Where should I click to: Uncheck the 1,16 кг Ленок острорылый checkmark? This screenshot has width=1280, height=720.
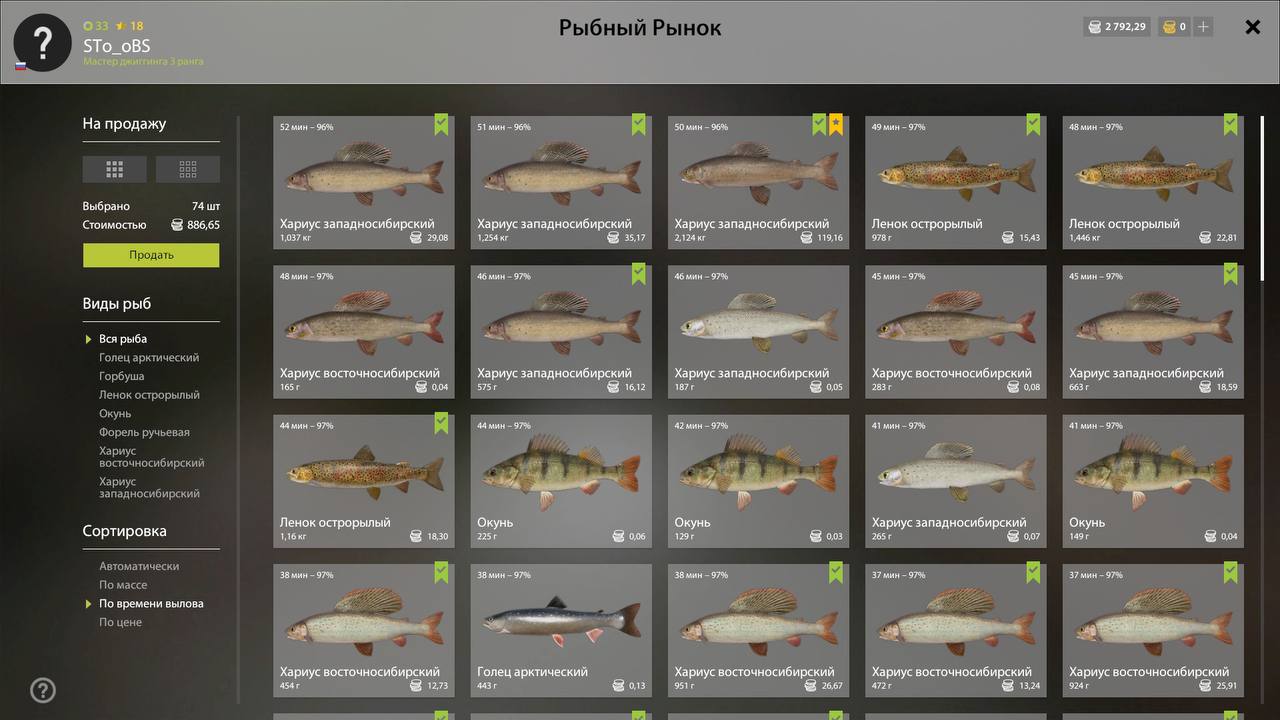[x=441, y=424]
